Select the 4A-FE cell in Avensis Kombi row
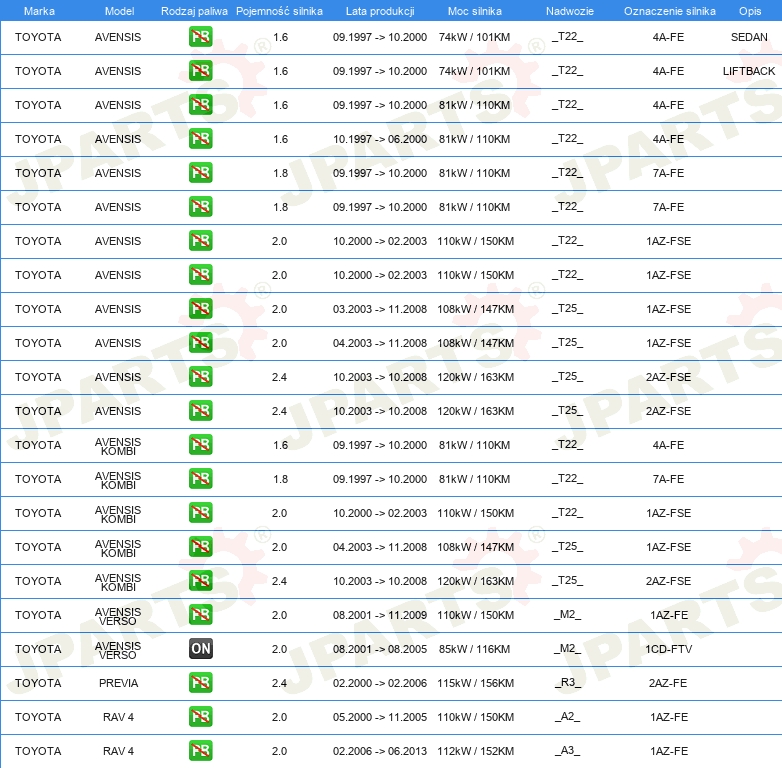This screenshot has height=768, width=782. 668,445
